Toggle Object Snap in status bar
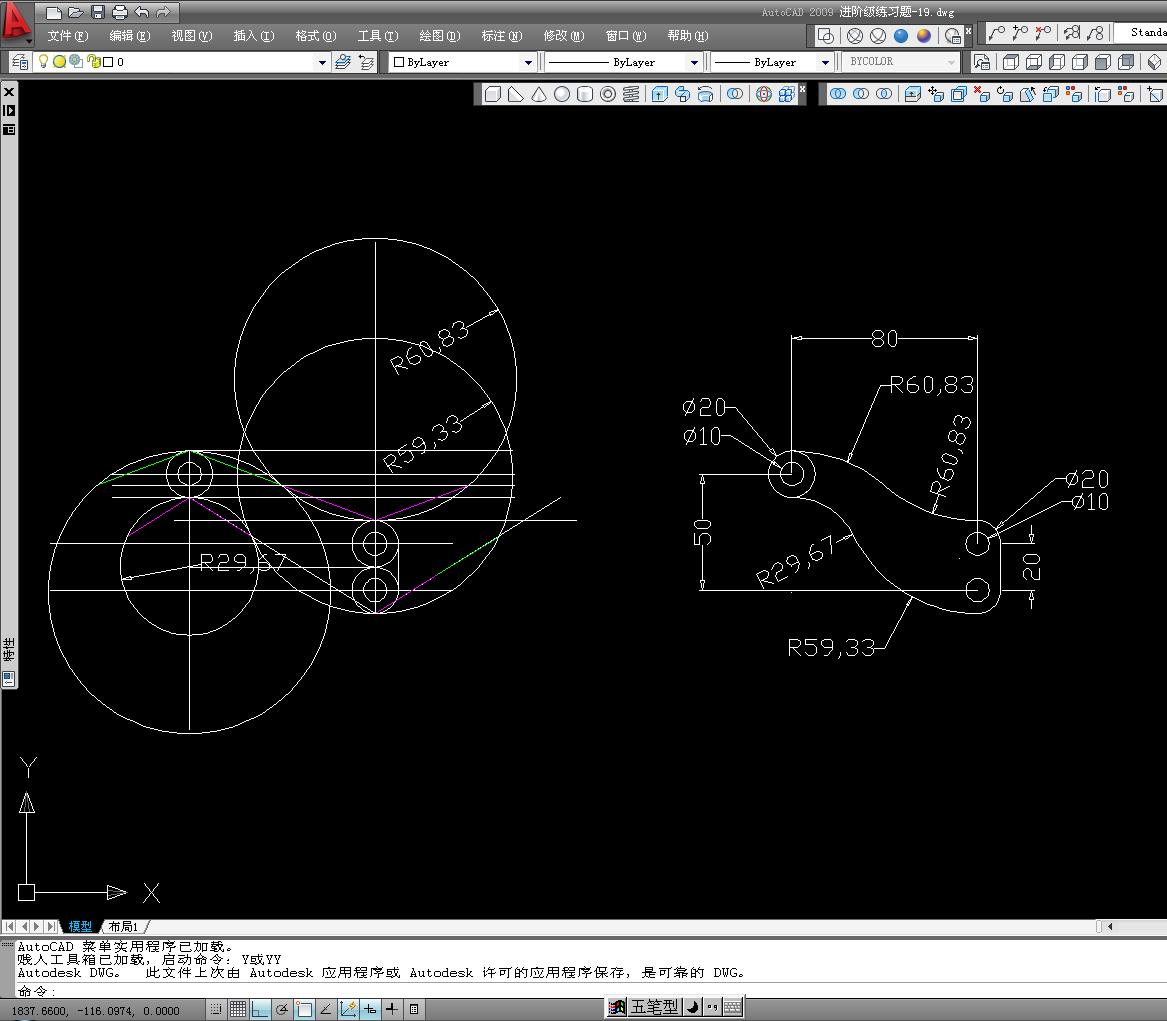The image size is (1167, 1021). coord(304,1010)
